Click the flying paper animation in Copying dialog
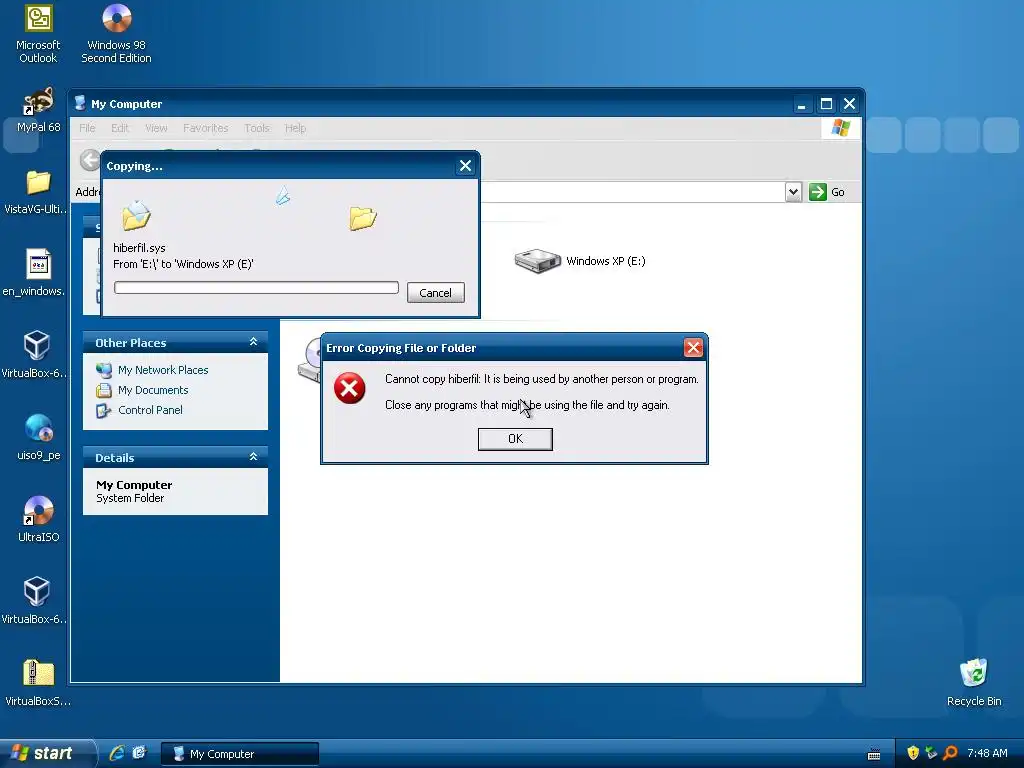The height and width of the screenshot is (768, 1024). click(x=283, y=195)
